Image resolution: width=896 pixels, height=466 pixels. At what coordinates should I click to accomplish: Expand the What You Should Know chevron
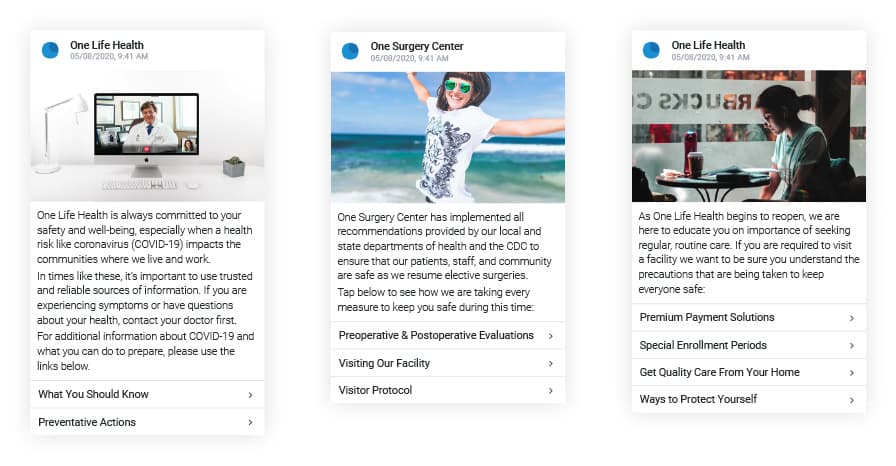[250, 395]
